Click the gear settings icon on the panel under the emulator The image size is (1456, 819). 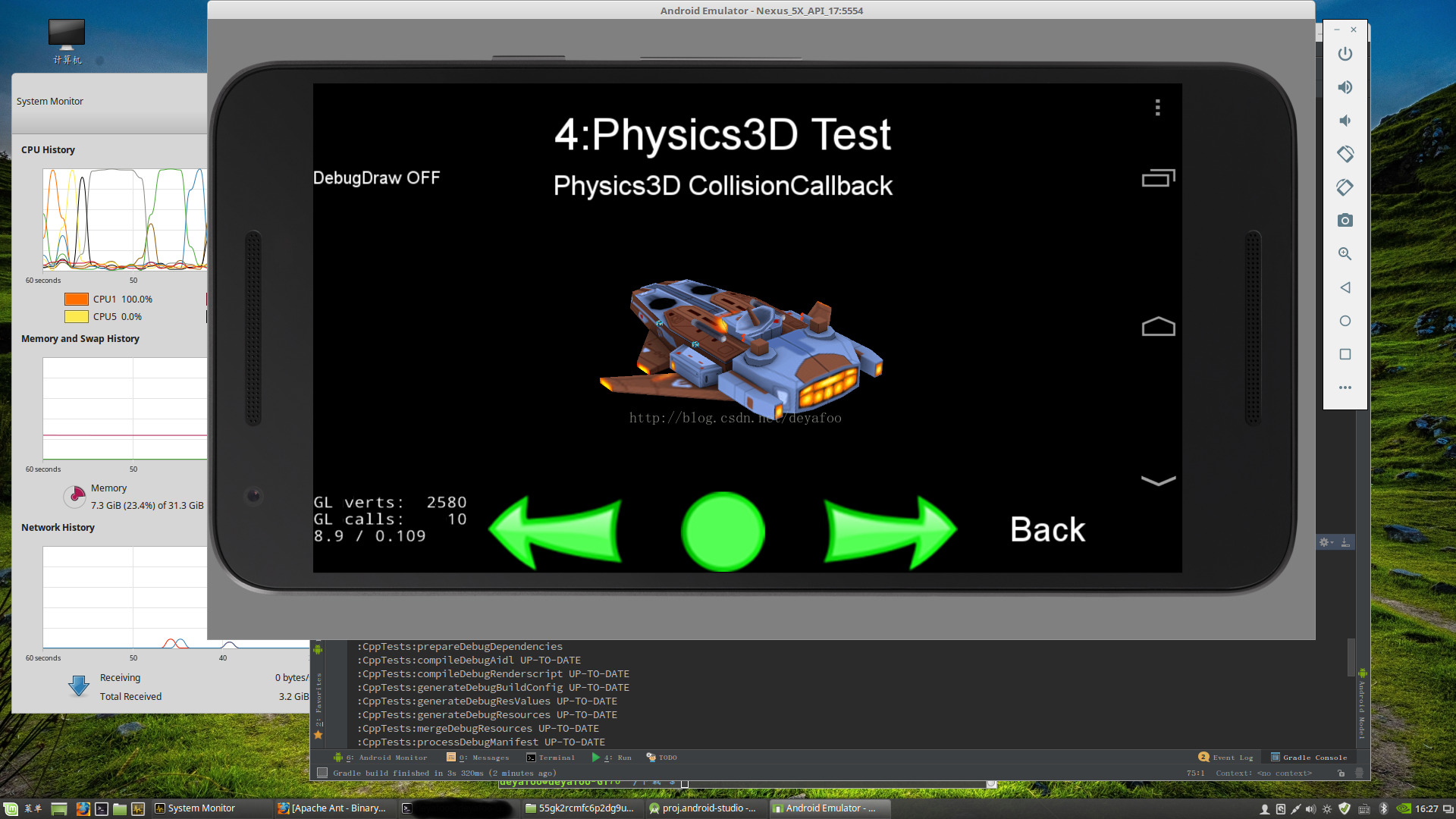(1325, 542)
